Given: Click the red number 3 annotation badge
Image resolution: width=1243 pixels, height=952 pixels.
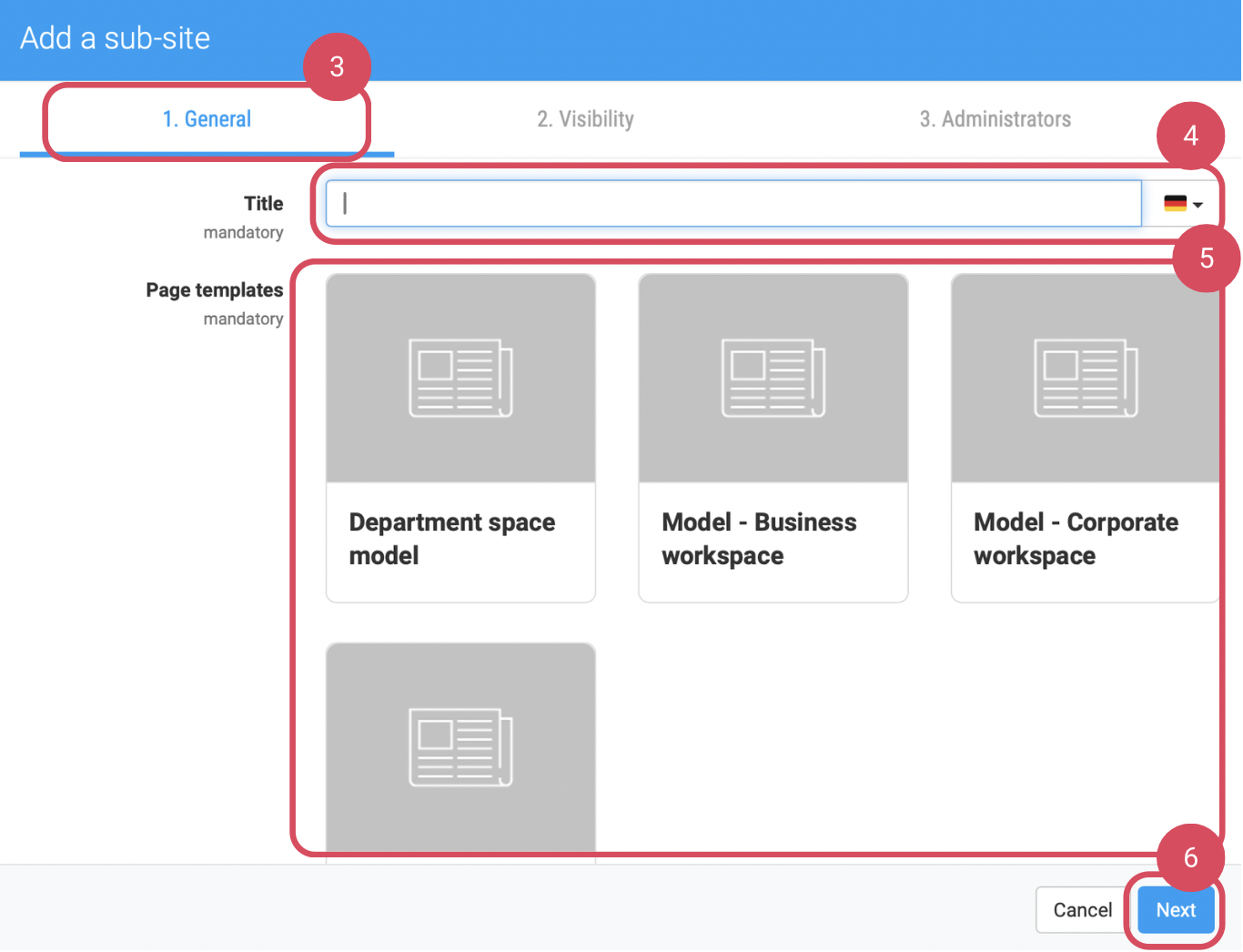Looking at the screenshot, I should (337, 66).
